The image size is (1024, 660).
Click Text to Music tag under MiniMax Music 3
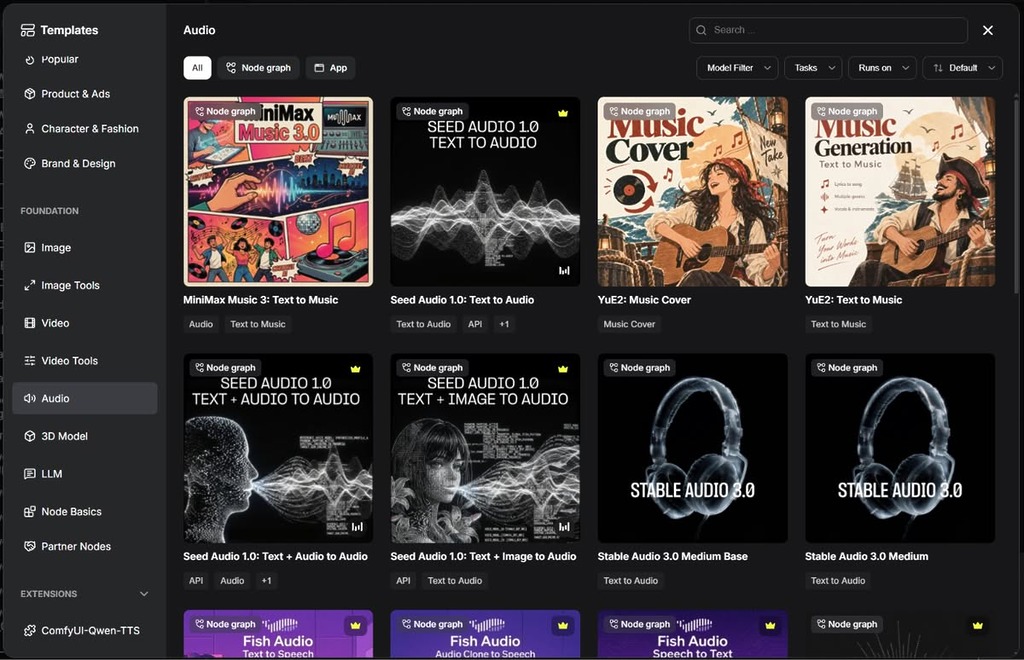click(x=258, y=324)
